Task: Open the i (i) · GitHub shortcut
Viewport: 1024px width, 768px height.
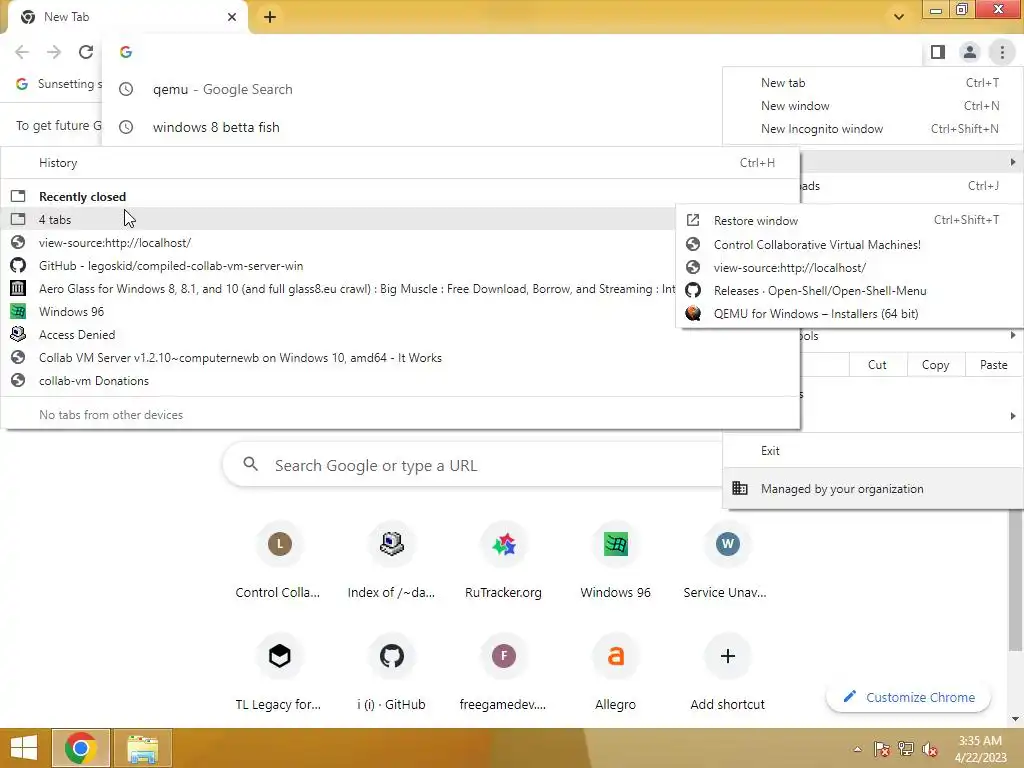Action: [x=391, y=674]
